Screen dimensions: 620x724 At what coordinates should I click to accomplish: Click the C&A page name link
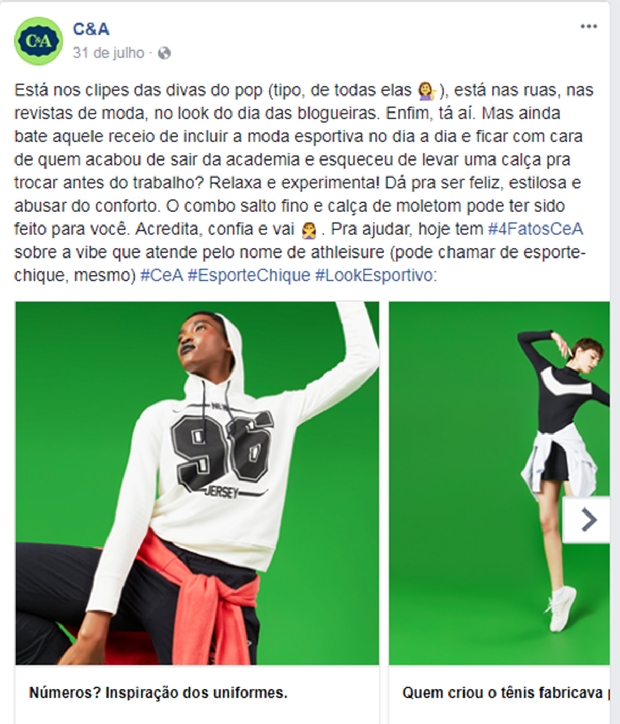(x=91, y=29)
